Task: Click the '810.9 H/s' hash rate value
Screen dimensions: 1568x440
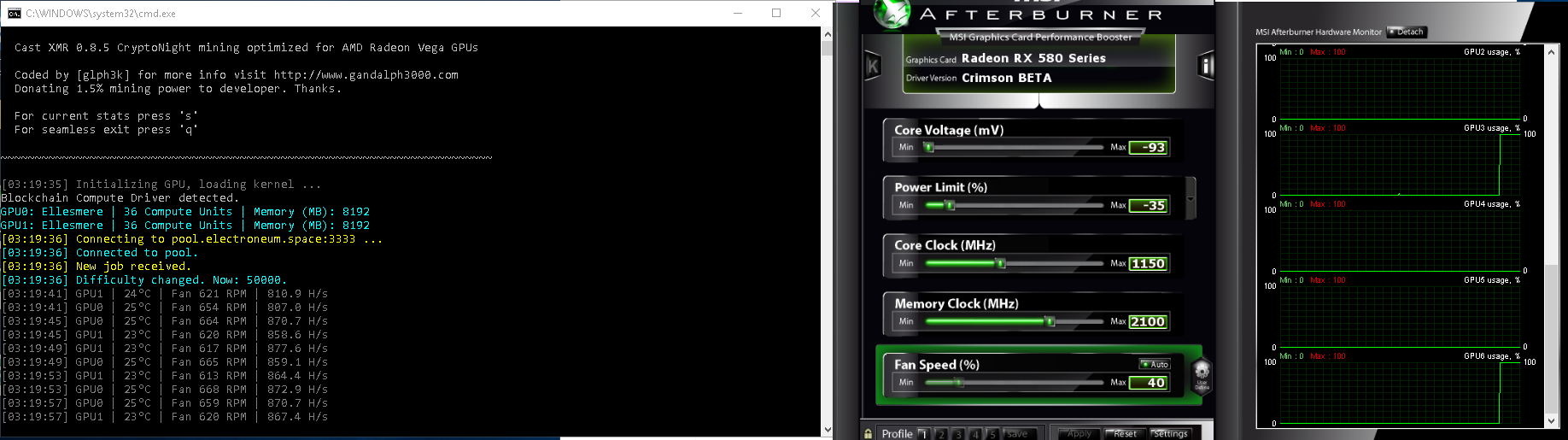Action: tap(297, 294)
